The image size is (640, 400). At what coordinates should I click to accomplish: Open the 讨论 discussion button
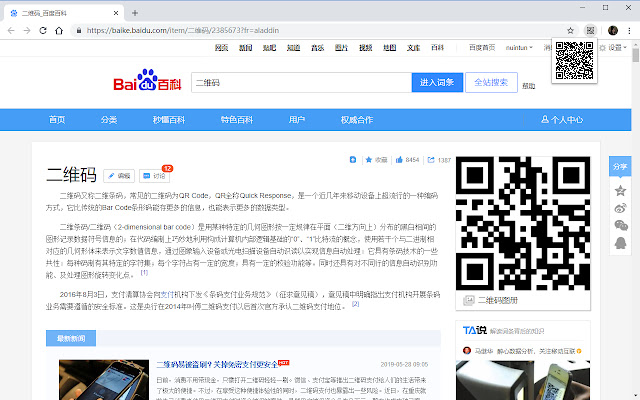154,176
